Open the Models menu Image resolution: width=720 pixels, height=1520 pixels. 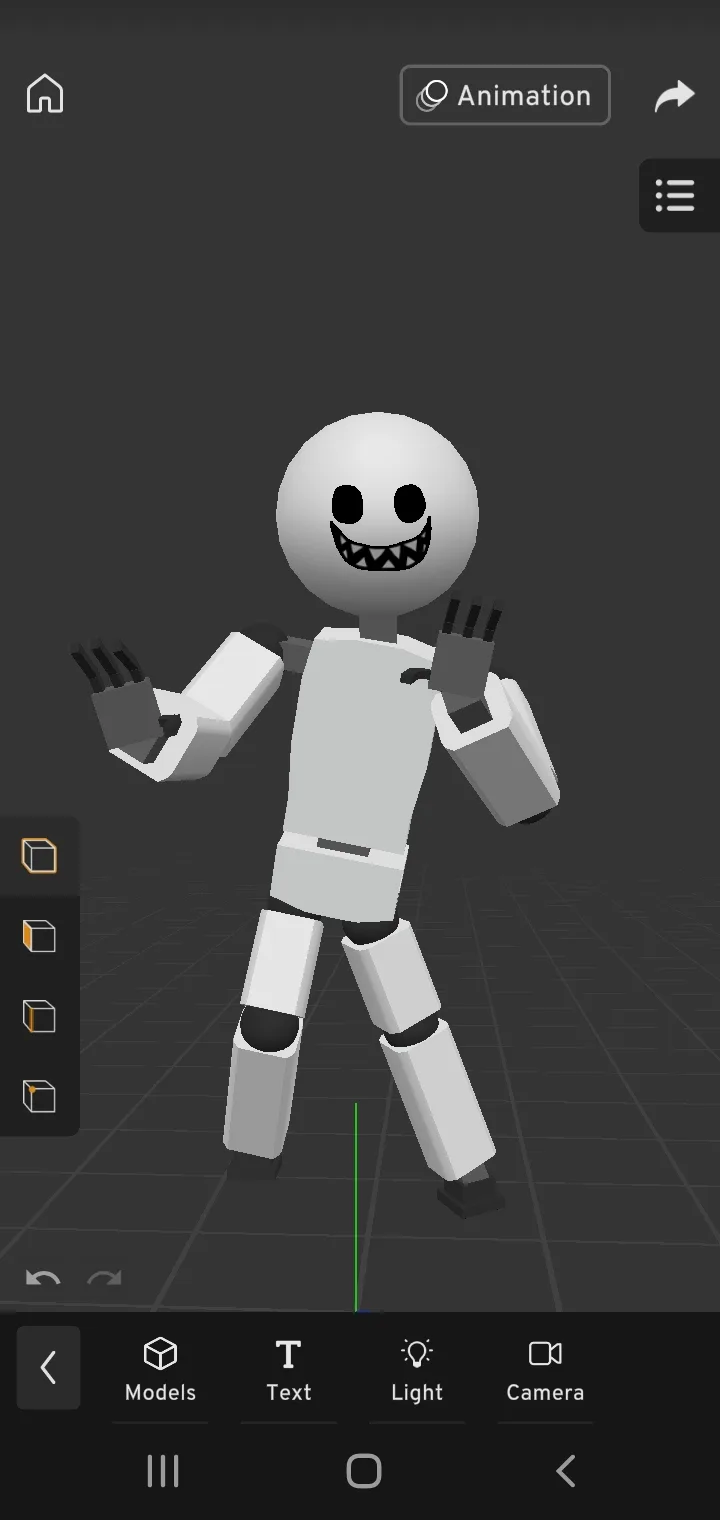point(160,1370)
